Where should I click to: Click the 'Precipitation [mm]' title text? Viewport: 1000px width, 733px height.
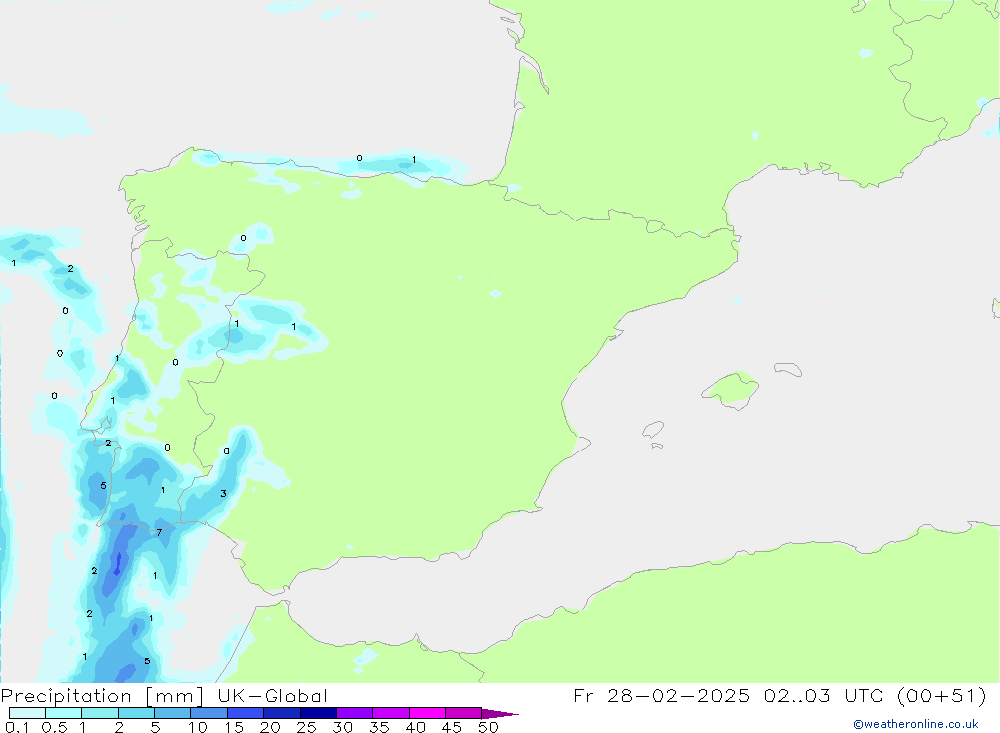(x=102, y=696)
